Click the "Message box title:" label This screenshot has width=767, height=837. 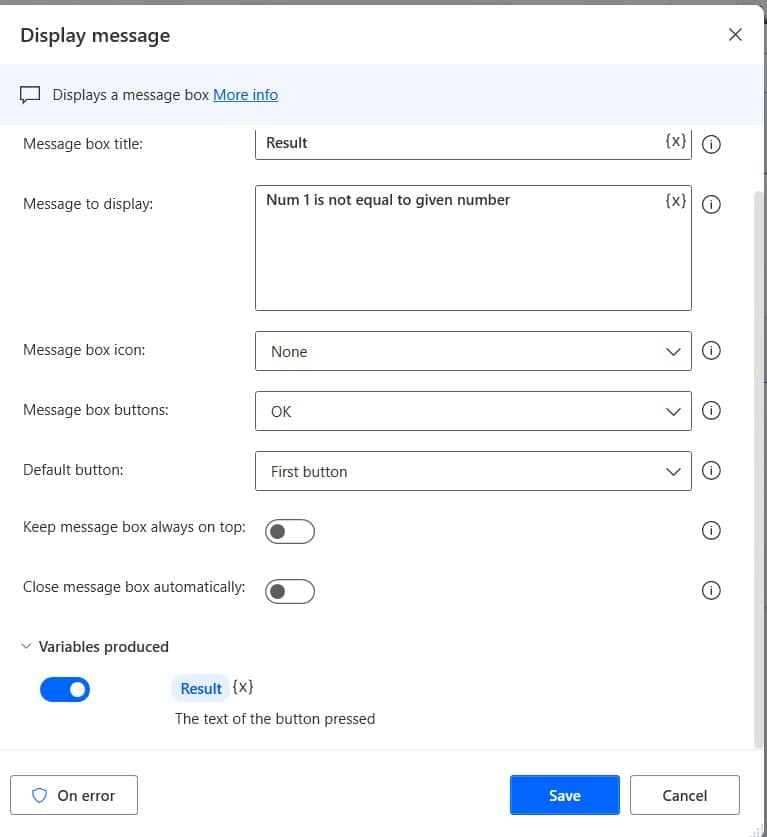pyautogui.click(x=83, y=144)
